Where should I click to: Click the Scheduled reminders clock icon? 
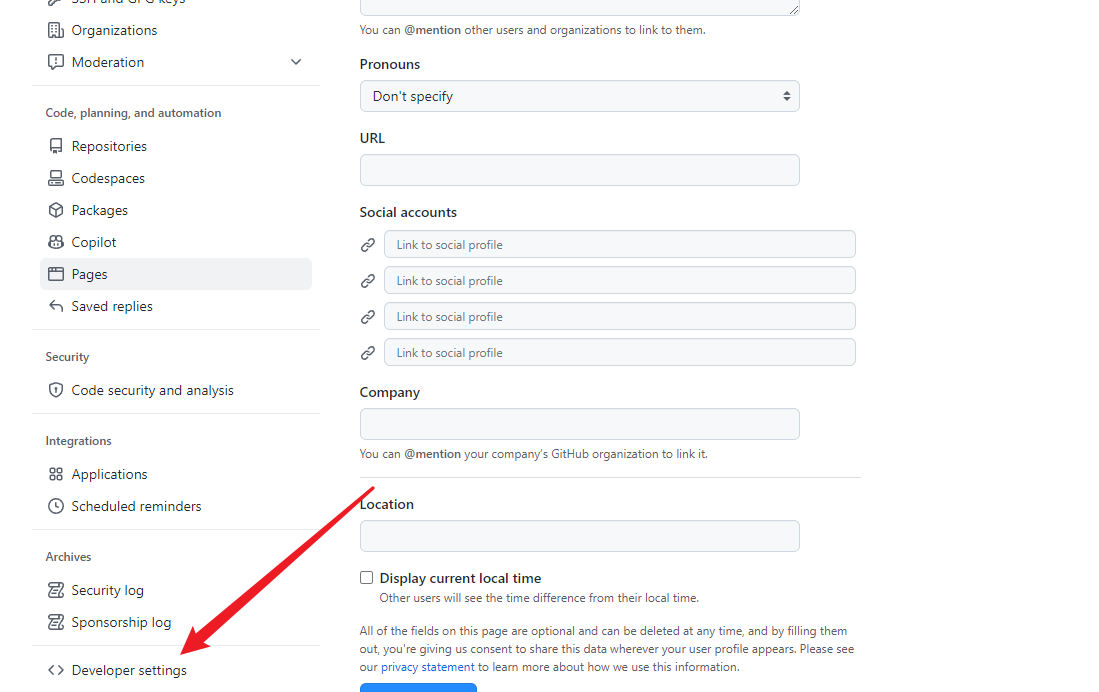pos(56,506)
